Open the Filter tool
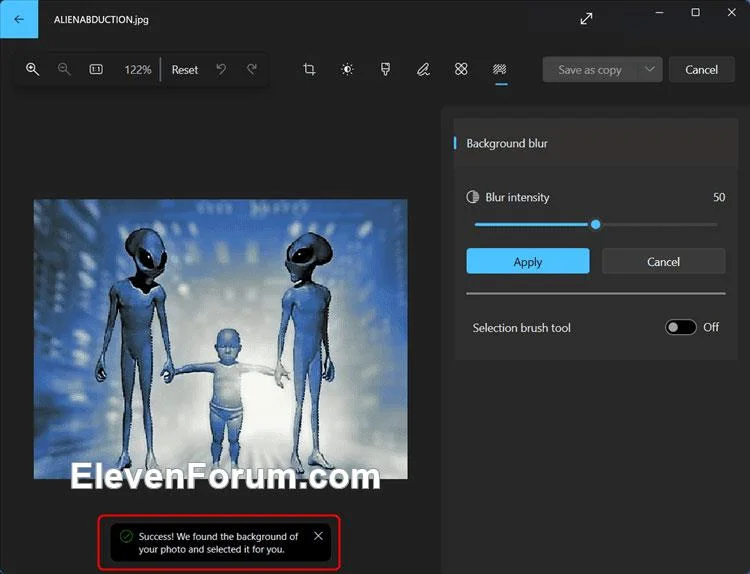 pyautogui.click(x=385, y=69)
